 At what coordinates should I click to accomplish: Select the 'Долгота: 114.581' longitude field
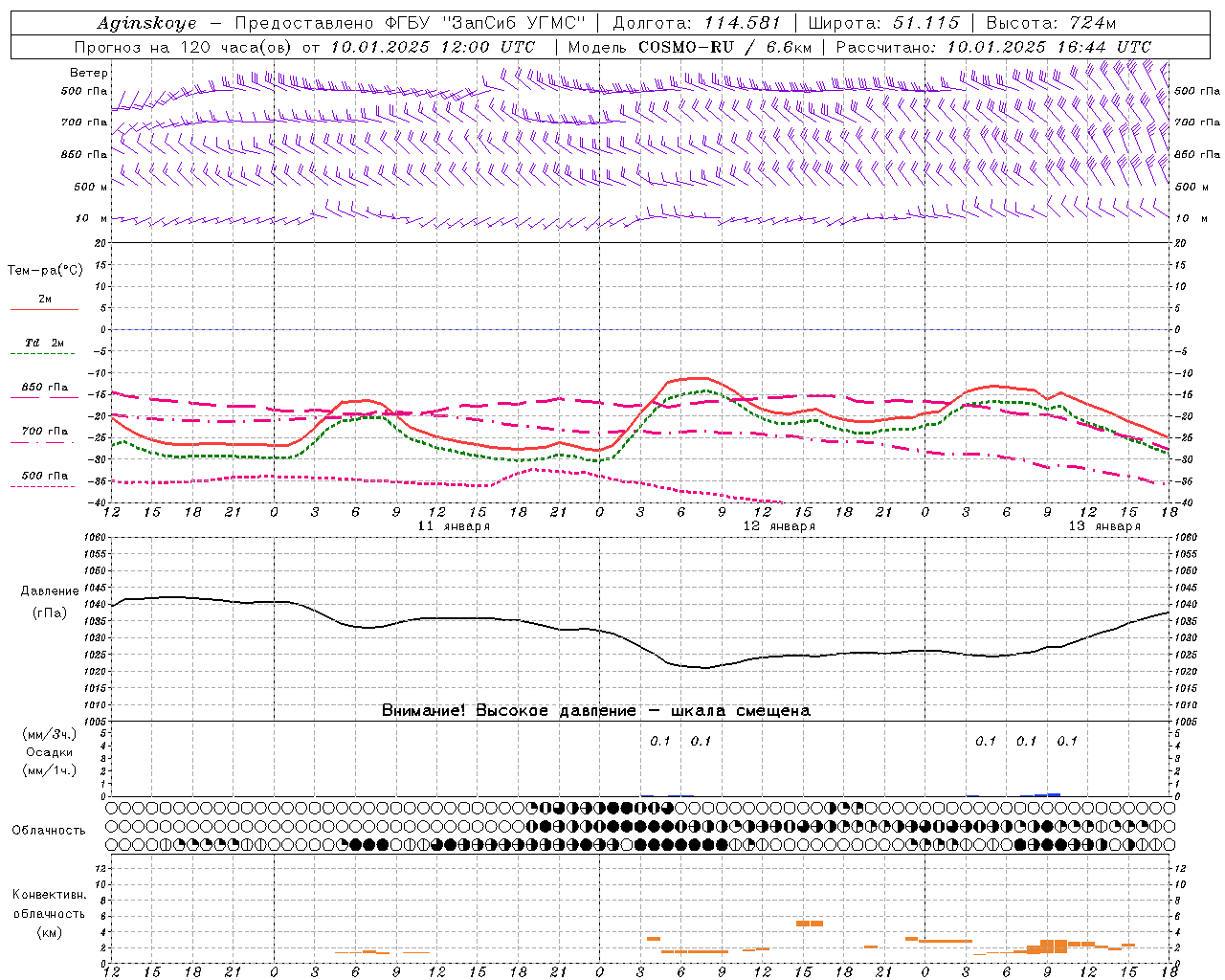click(x=697, y=23)
